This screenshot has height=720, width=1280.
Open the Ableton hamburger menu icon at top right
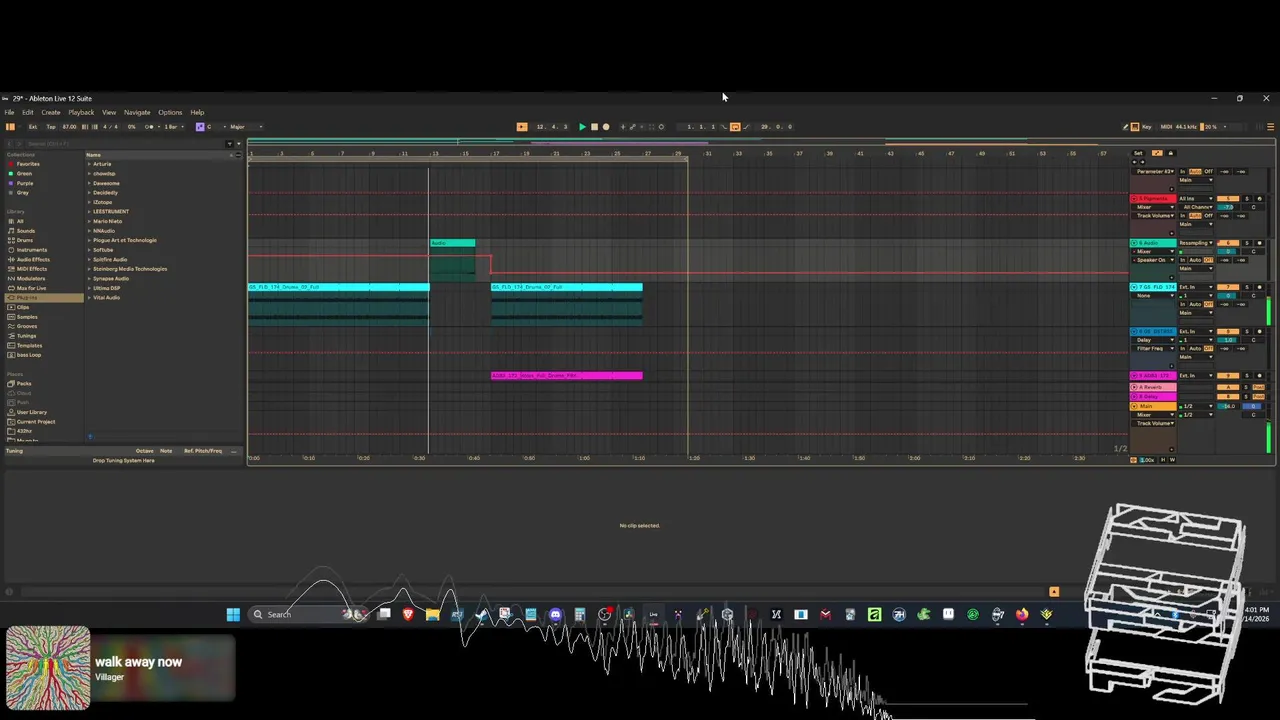[1271, 127]
